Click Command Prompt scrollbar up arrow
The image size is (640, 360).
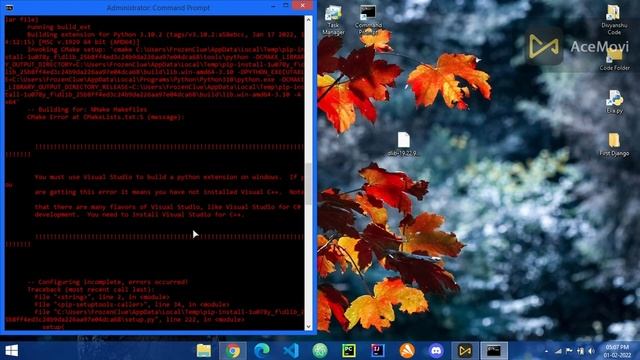pyautogui.click(x=308, y=19)
